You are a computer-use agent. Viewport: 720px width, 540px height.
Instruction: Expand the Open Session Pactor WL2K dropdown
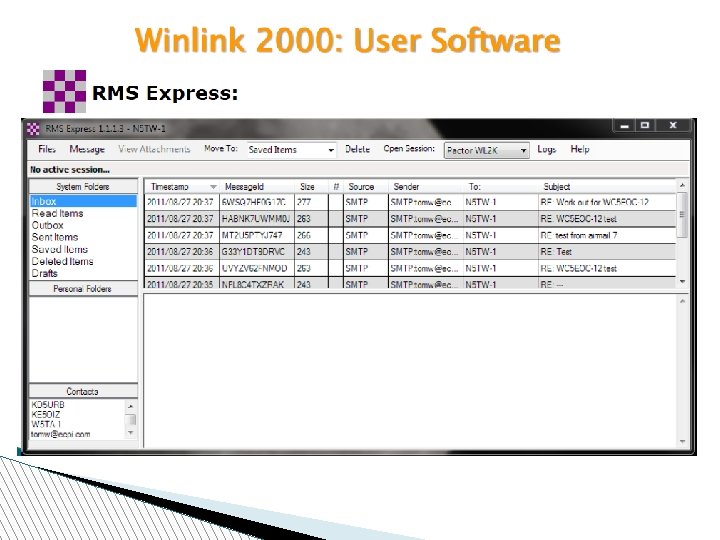click(x=523, y=151)
